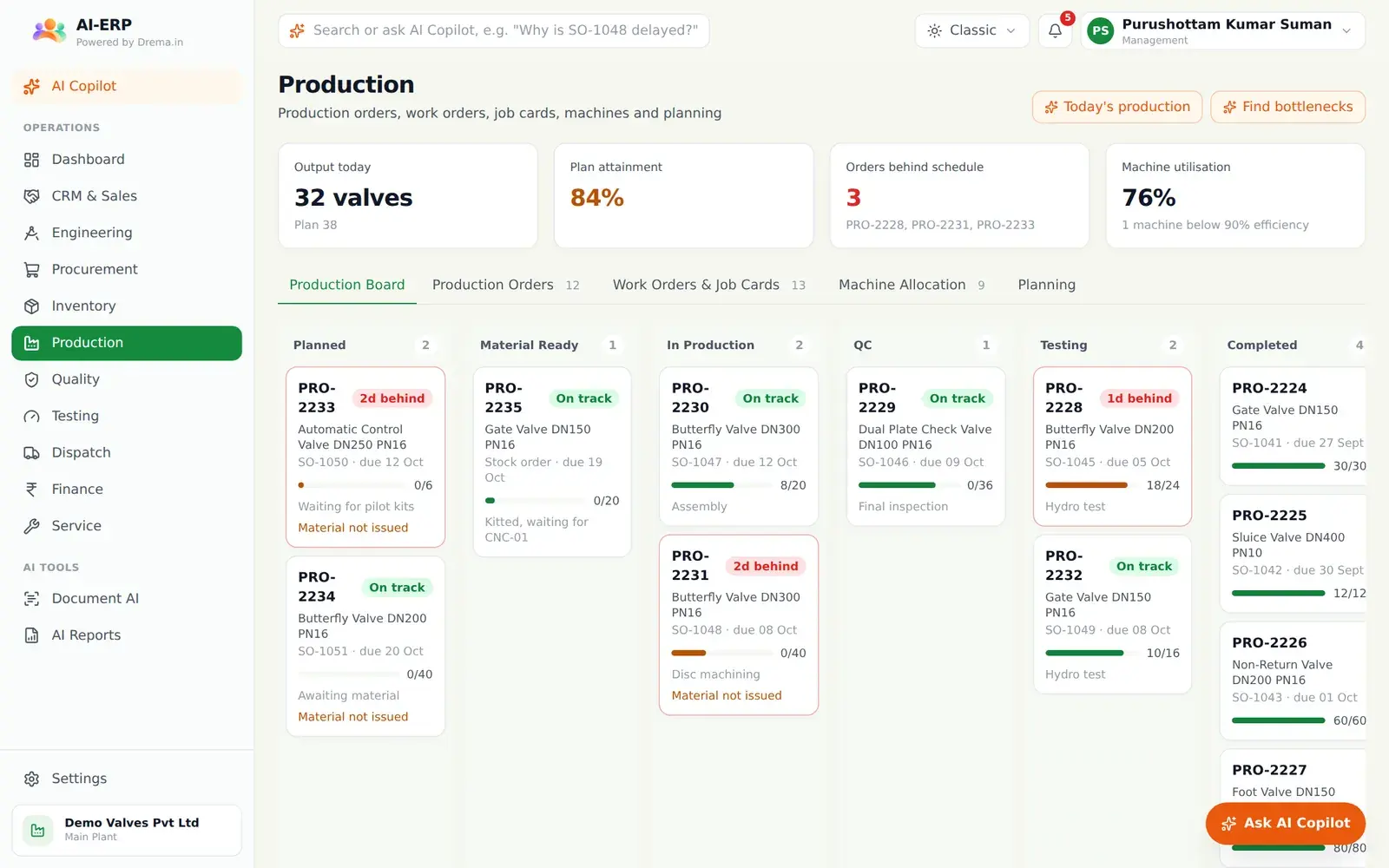The width and height of the screenshot is (1389, 868).
Task: Click the '84%' plan attainment value
Action: coord(597,198)
